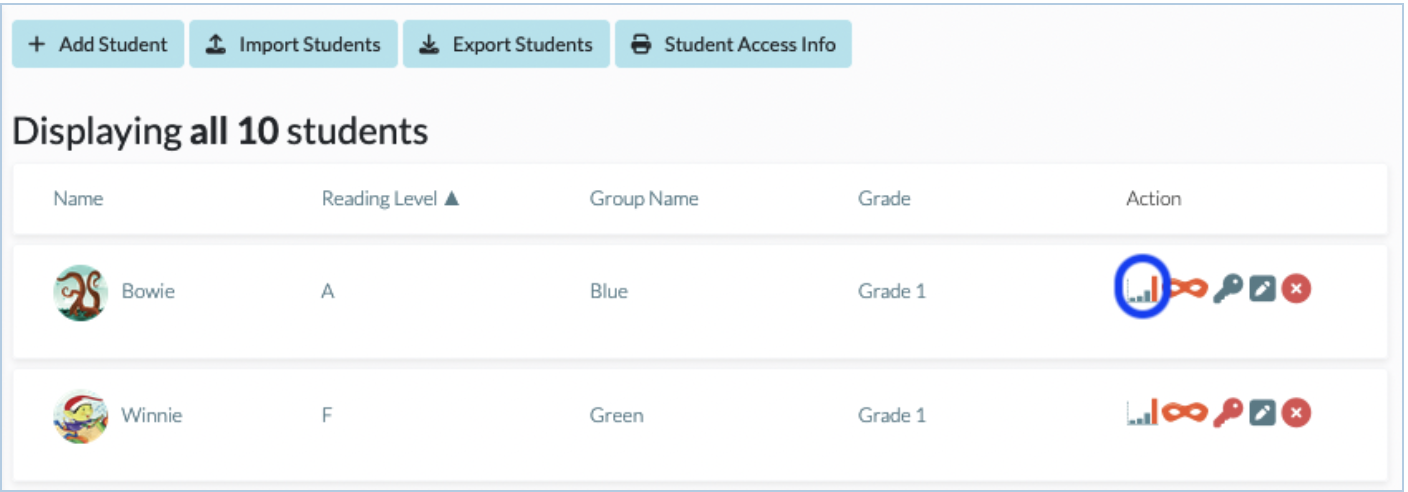
Task: Click Winnie's orange infinity icon
Action: click(1185, 411)
